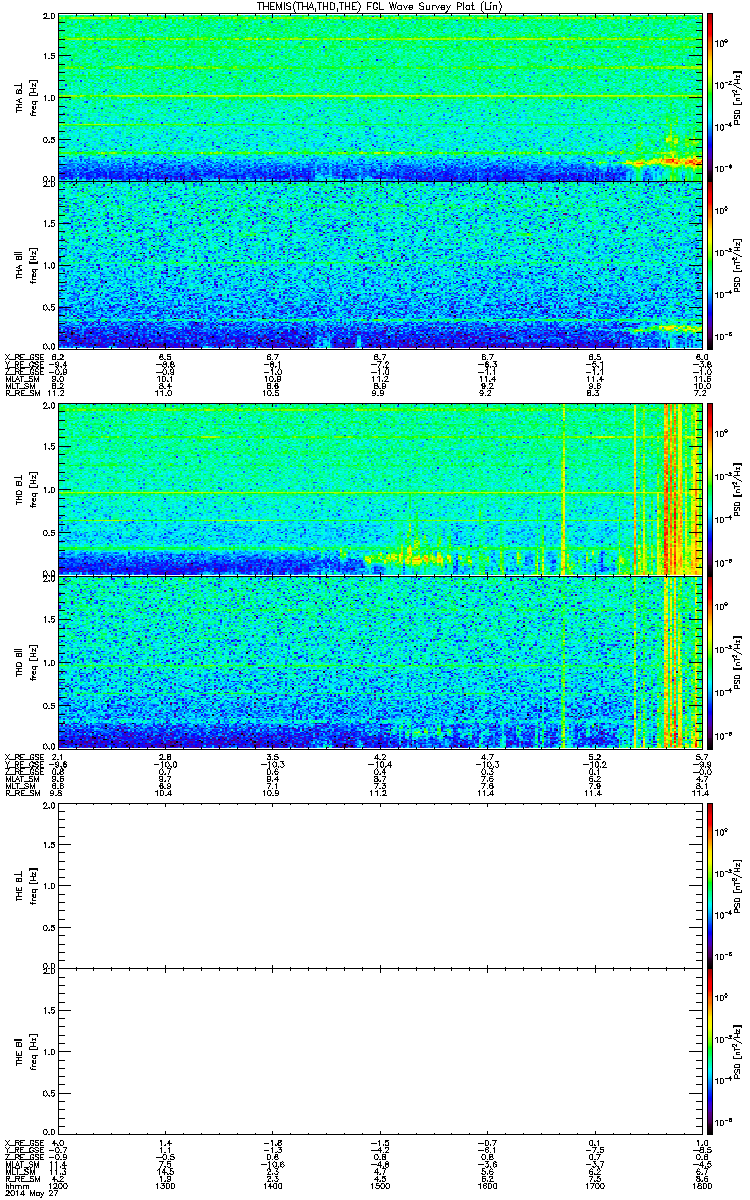Click the PSD color bar beside THA BII panel

pyautogui.click(x=709, y=264)
